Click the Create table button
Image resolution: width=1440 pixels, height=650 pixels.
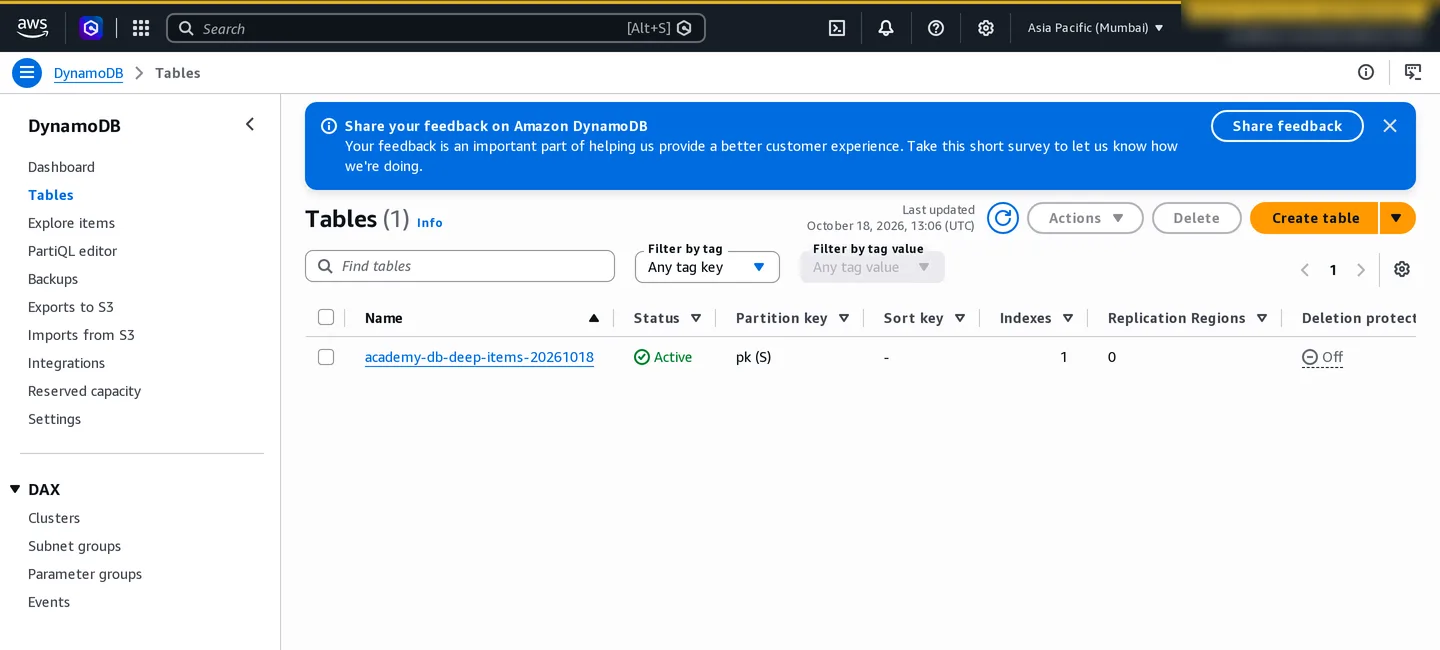coord(1315,218)
